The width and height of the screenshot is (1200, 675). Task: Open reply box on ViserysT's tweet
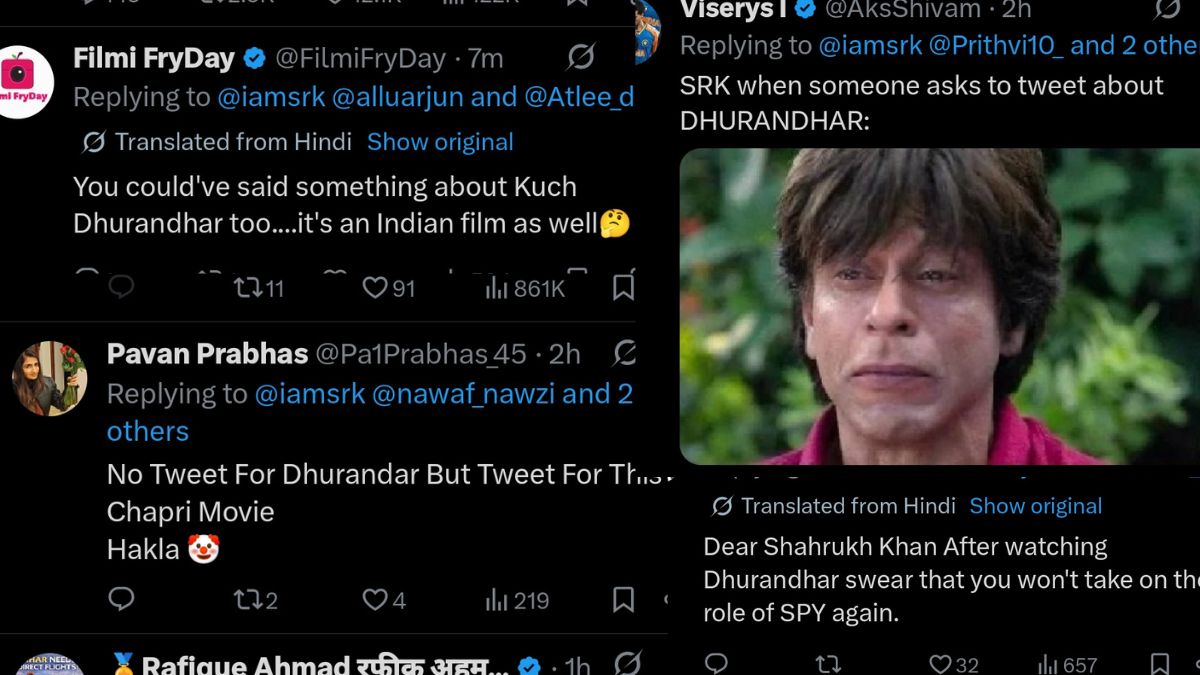716,662
